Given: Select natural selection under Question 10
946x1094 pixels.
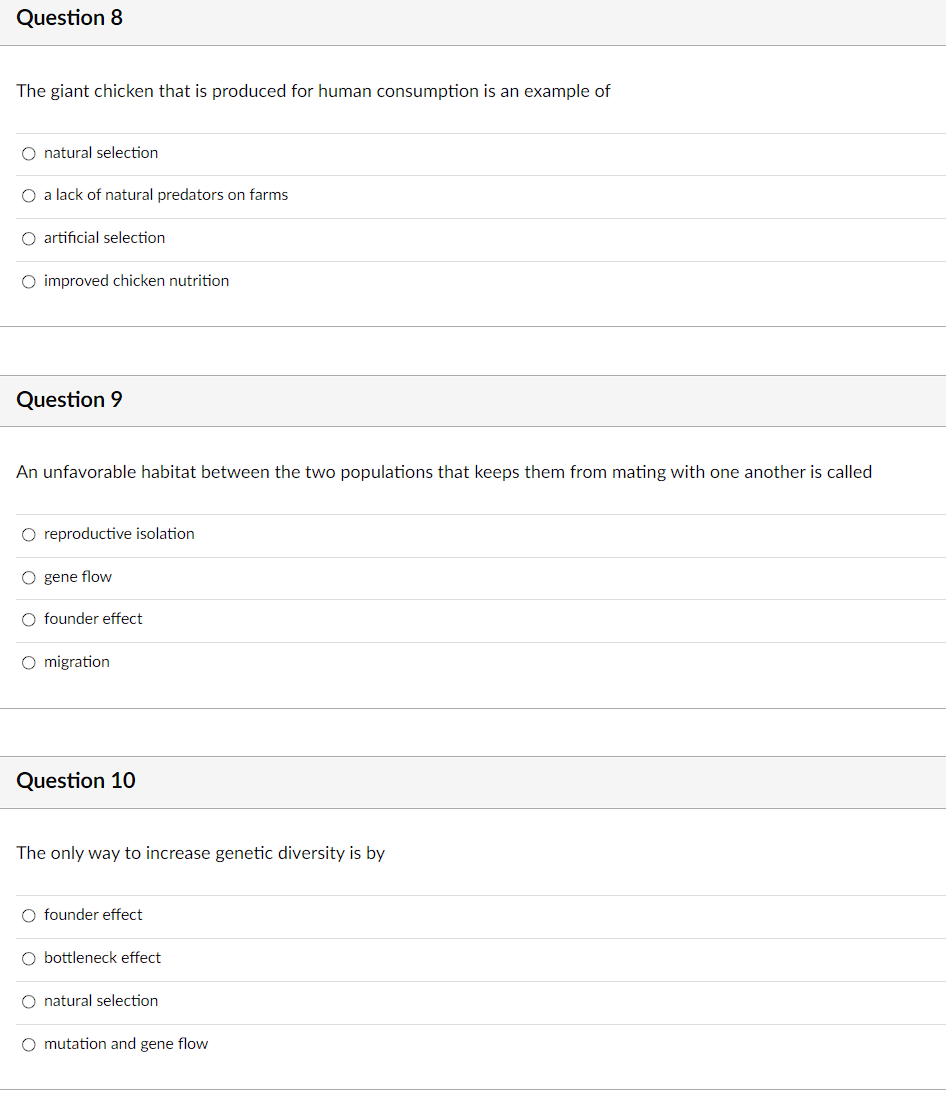Looking at the screenshot, I should point(28,1001).
